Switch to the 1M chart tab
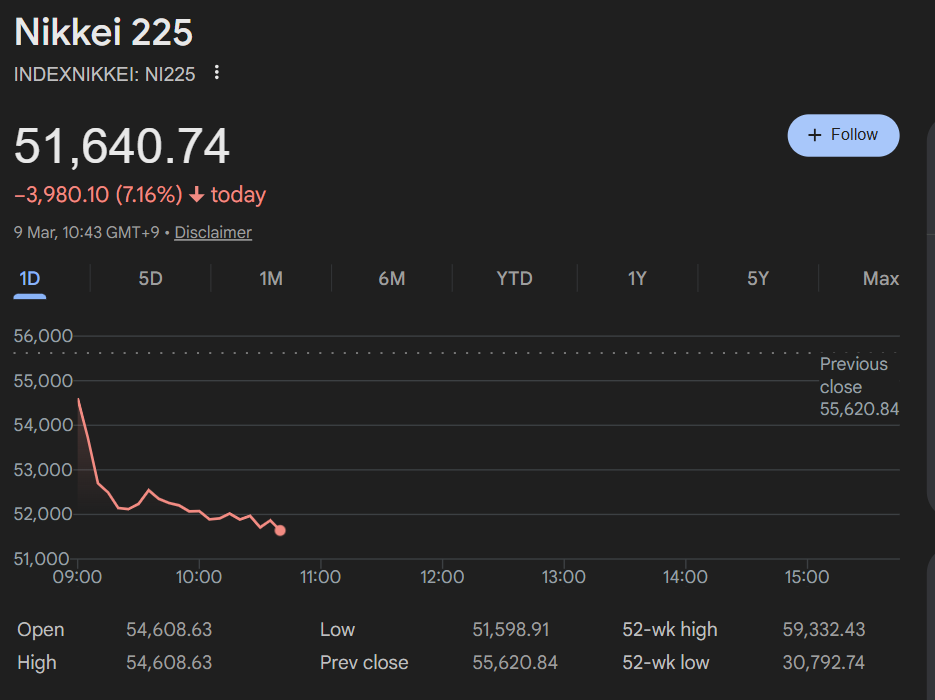 [271, 278]
